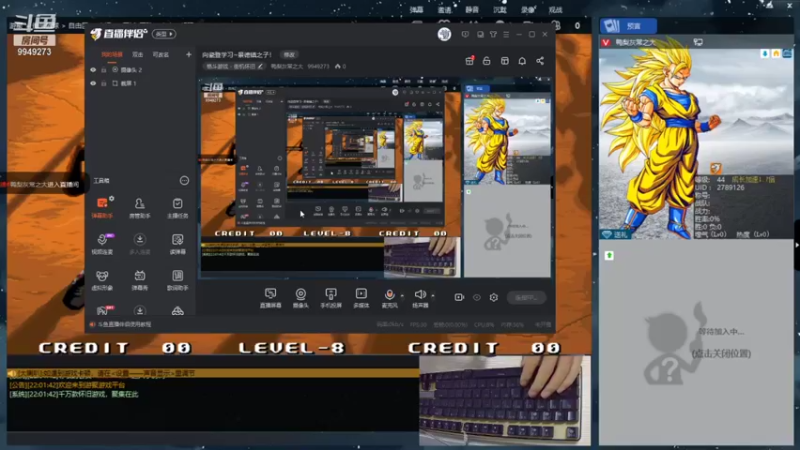Image resolution: width=800 pixels, height=450 pixels.
Task: Add a 手机投屏 phone-cast source
Action: click(331, 297)
